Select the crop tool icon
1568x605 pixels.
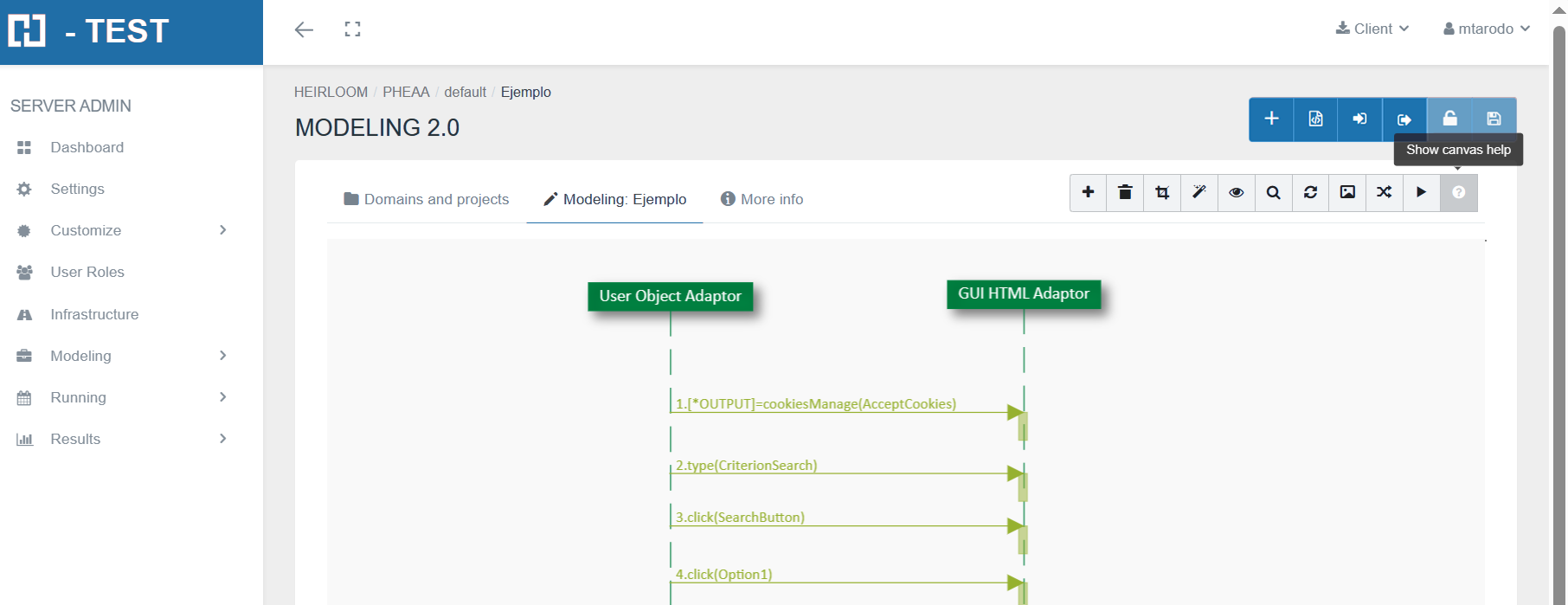[x=1162, y=192]
